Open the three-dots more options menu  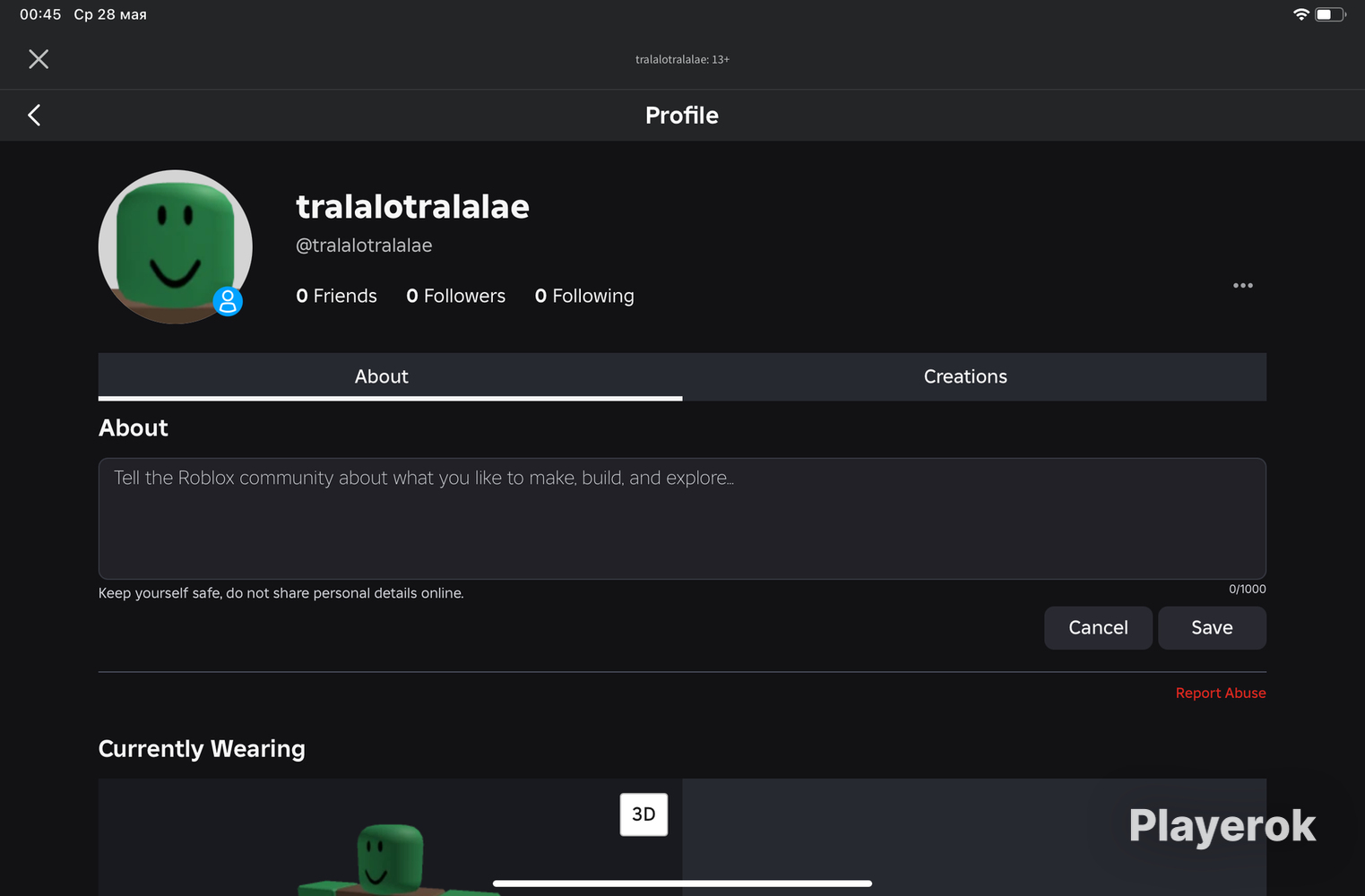point(1242,286)
